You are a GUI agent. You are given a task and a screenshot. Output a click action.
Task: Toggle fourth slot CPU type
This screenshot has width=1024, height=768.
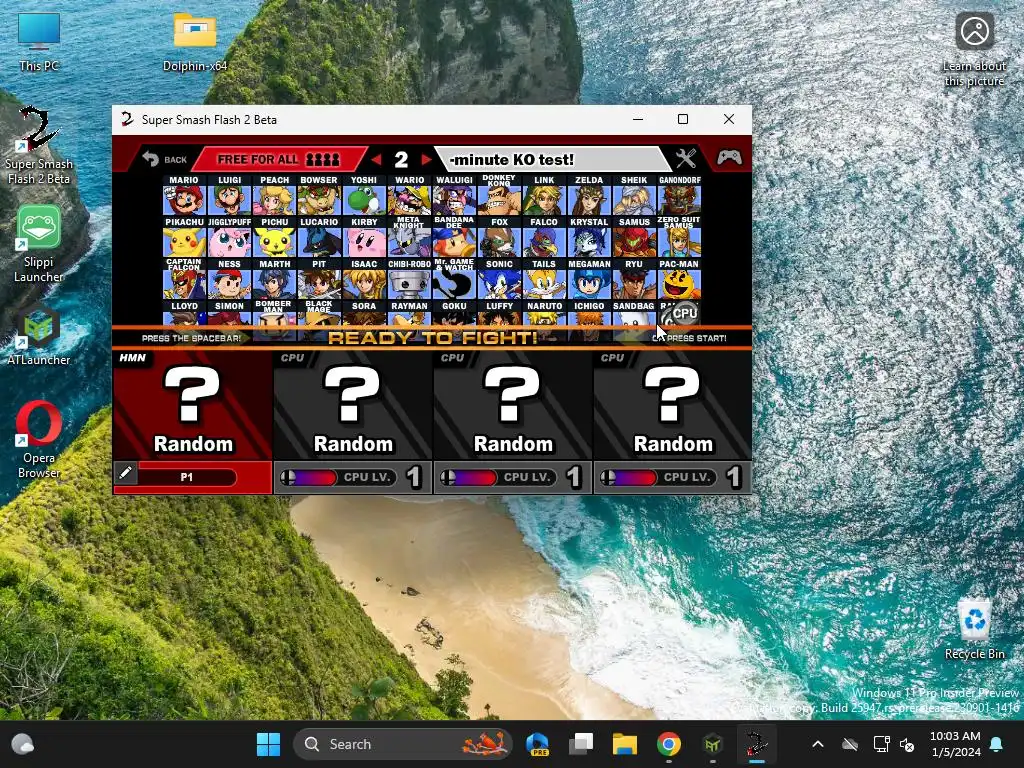click(612, 358)
